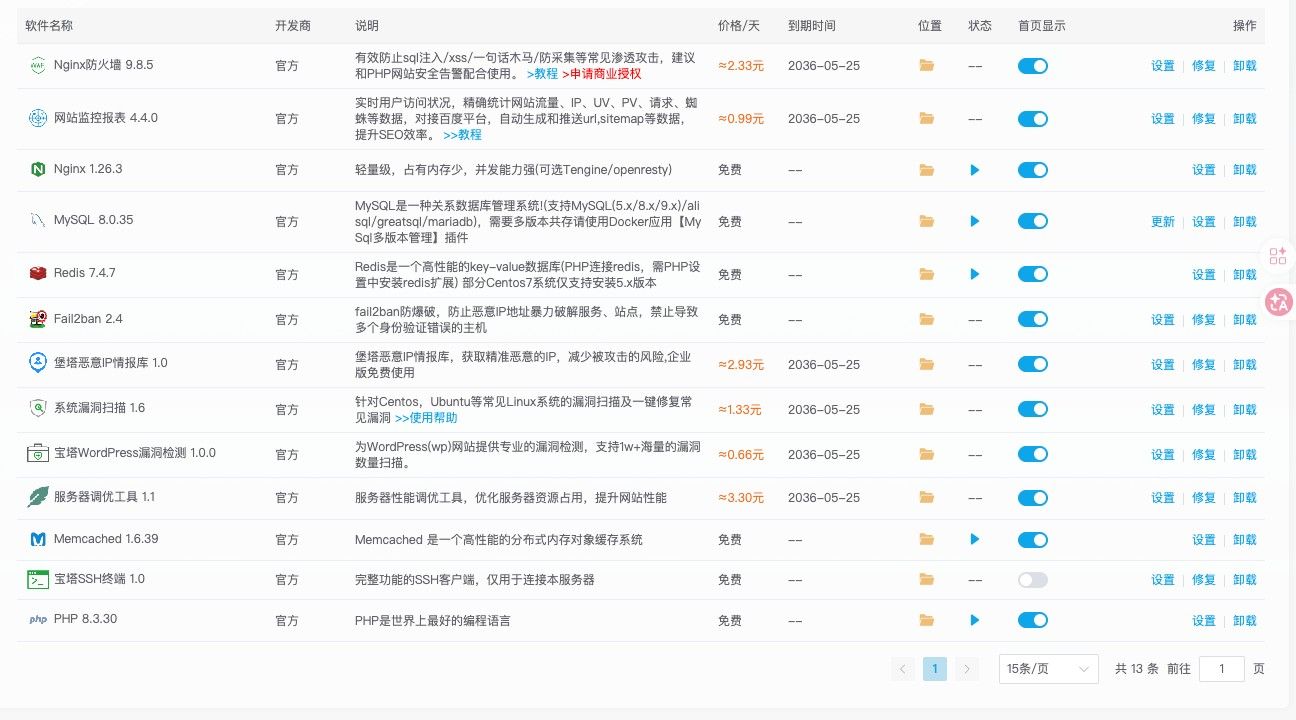Screen dimensions: 1296x720
Task: Click the Memcached running status play icon
Action: pyautogui.click(x=975, y=539)
